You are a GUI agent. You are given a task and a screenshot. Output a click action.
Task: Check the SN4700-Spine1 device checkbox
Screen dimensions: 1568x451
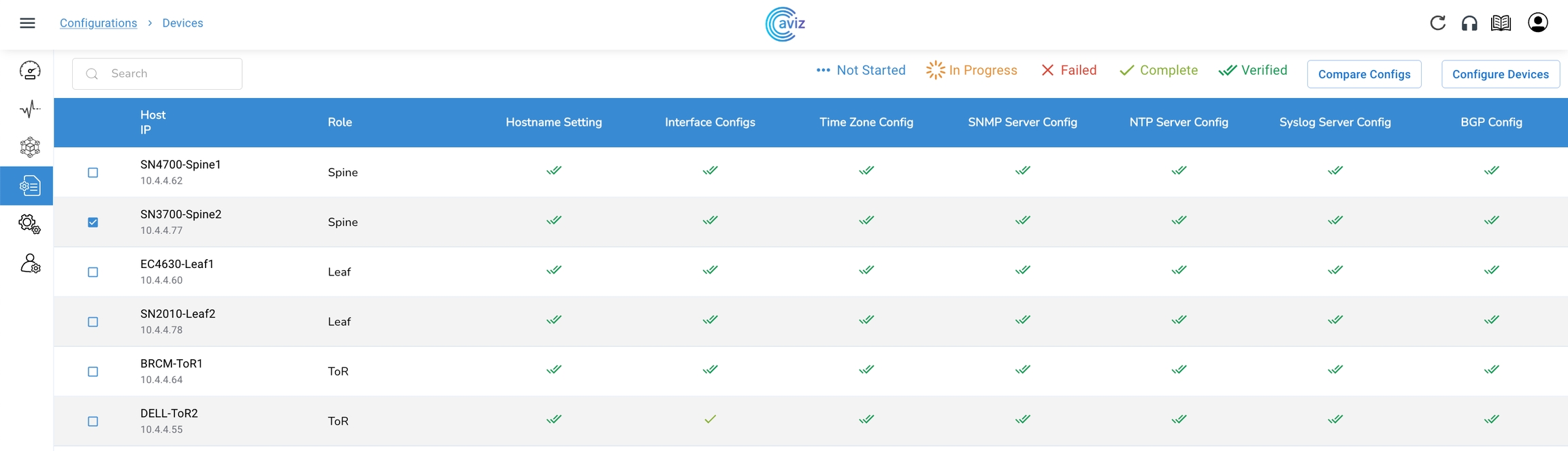tap(93, 173)
